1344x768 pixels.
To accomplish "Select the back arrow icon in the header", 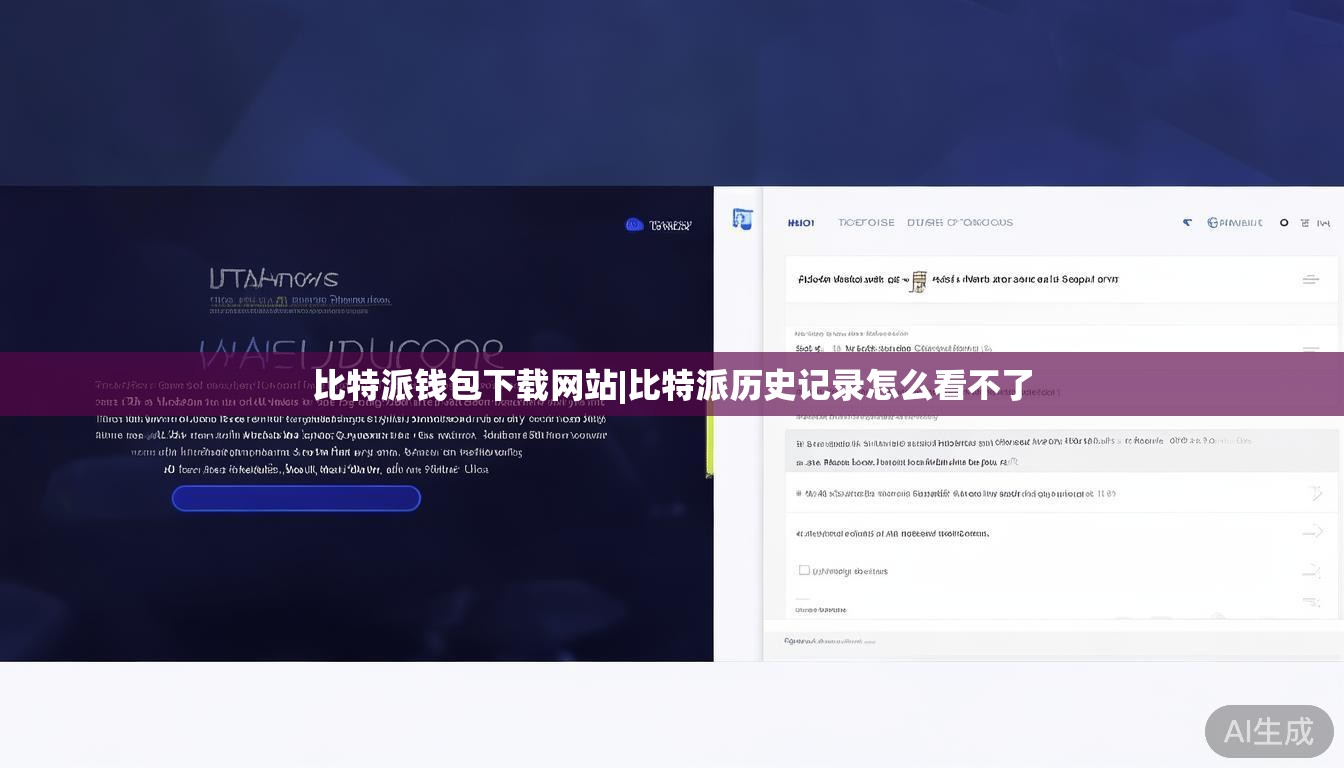I will click(1187, 222).
